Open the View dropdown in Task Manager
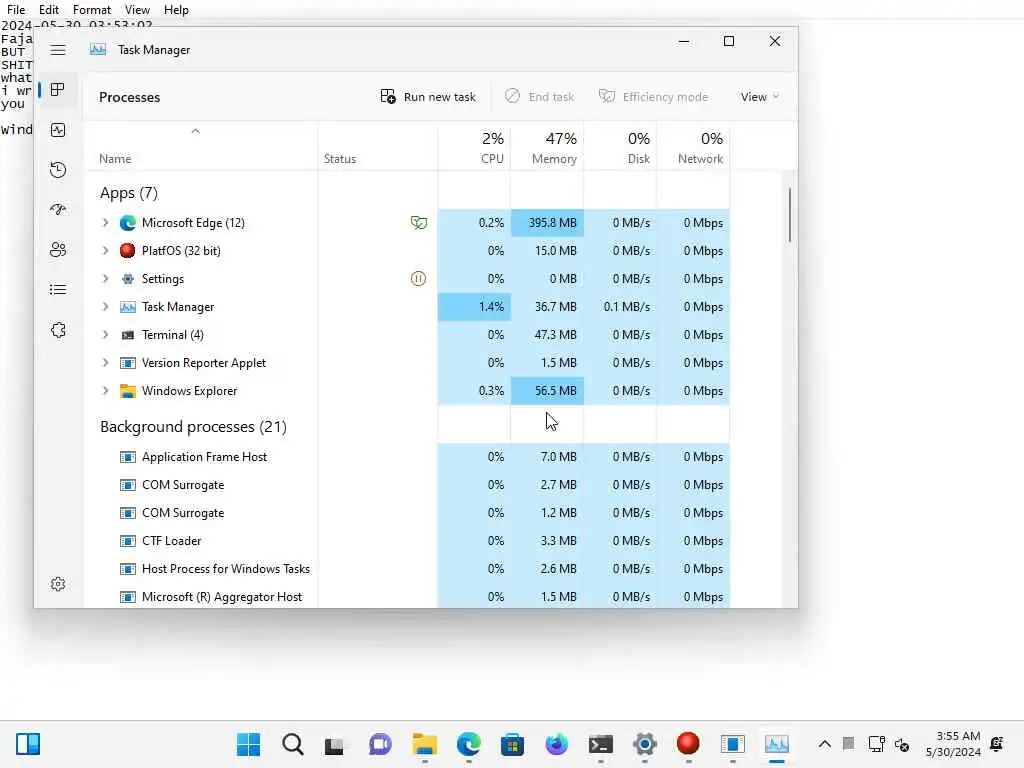 (760, 97)
